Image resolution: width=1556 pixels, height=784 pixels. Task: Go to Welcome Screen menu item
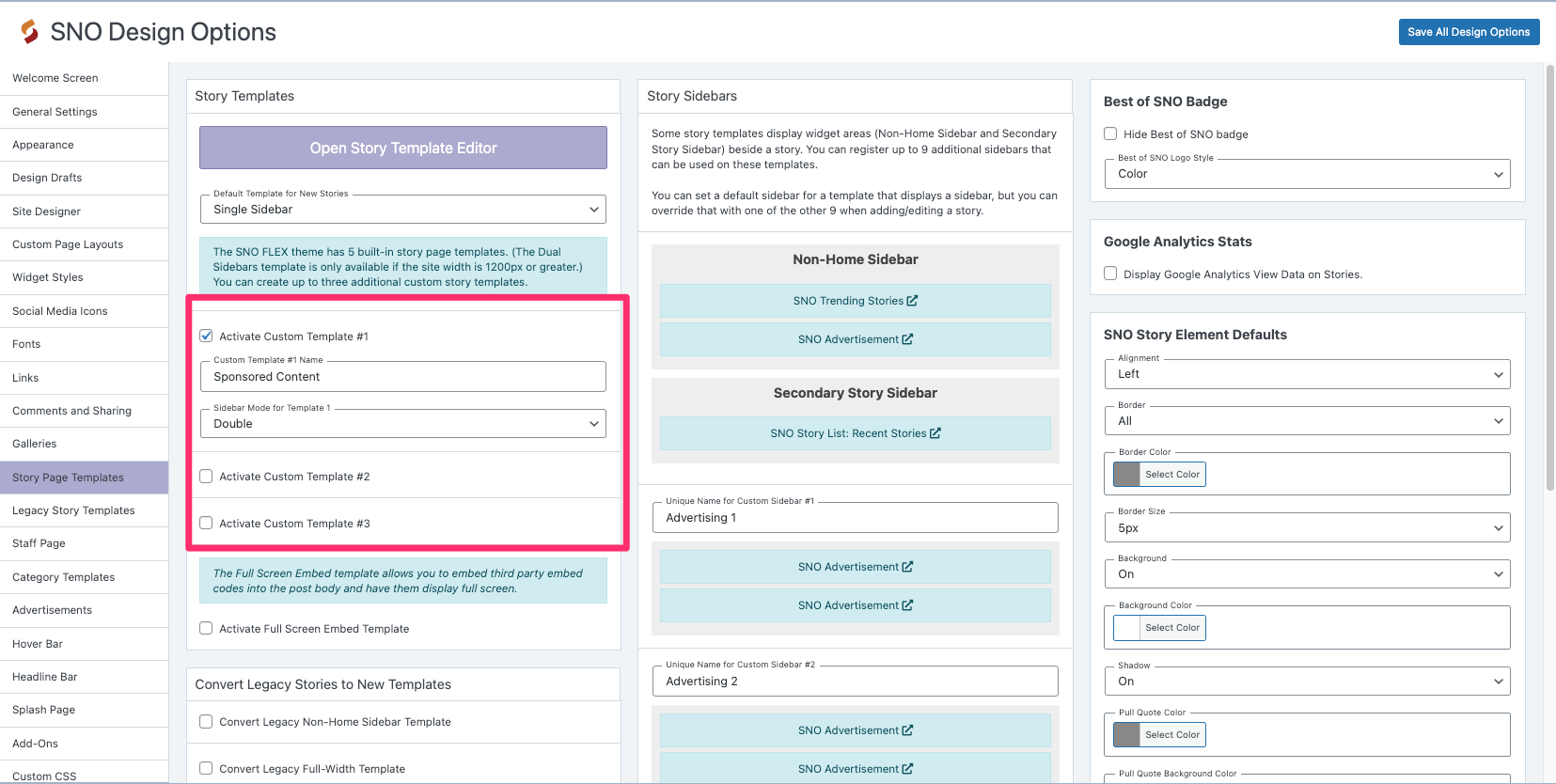[x=84, y=78]
